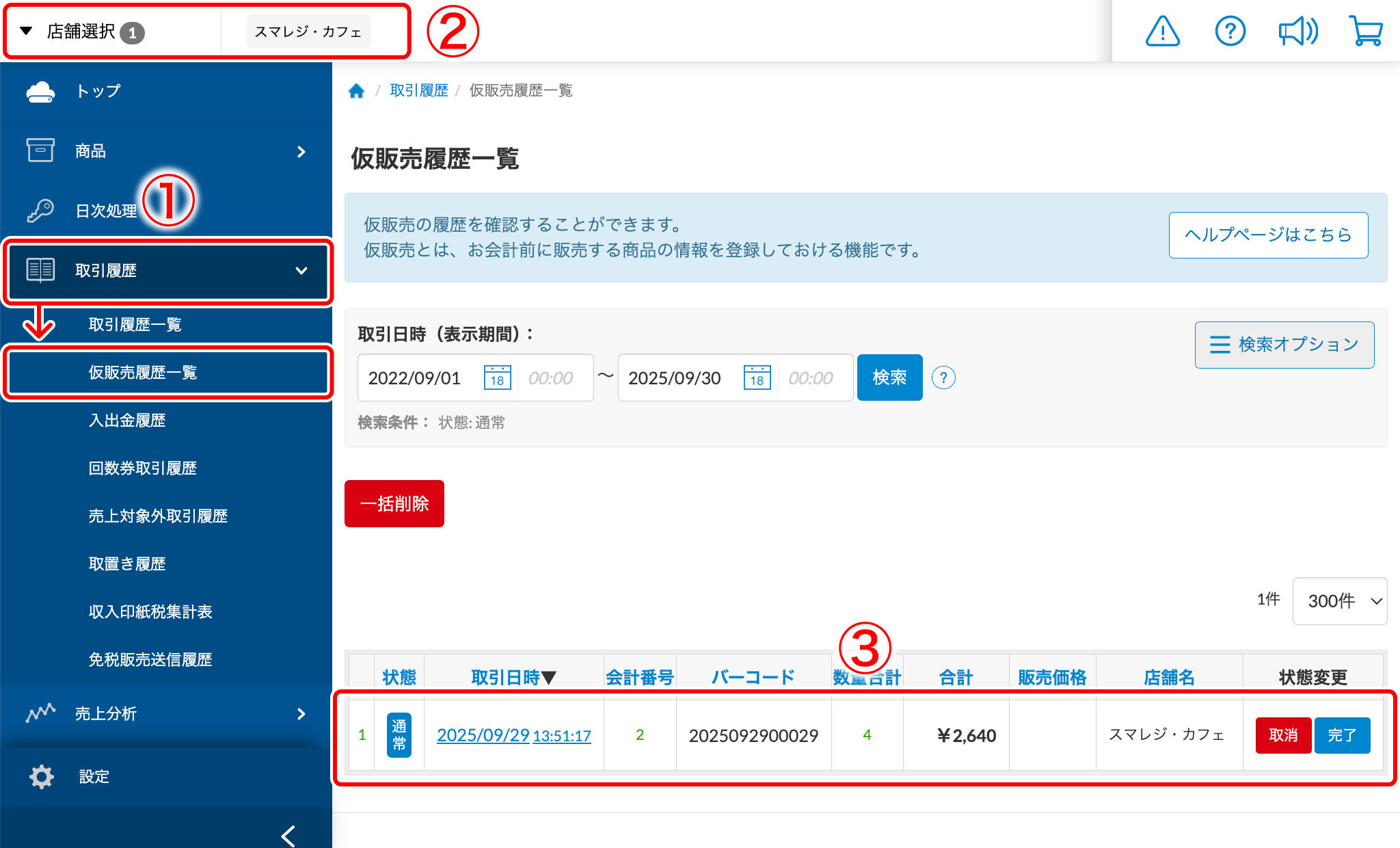Open the 設定 gear menu
The width and height of the screenshot is (1400, 848).
94,777
